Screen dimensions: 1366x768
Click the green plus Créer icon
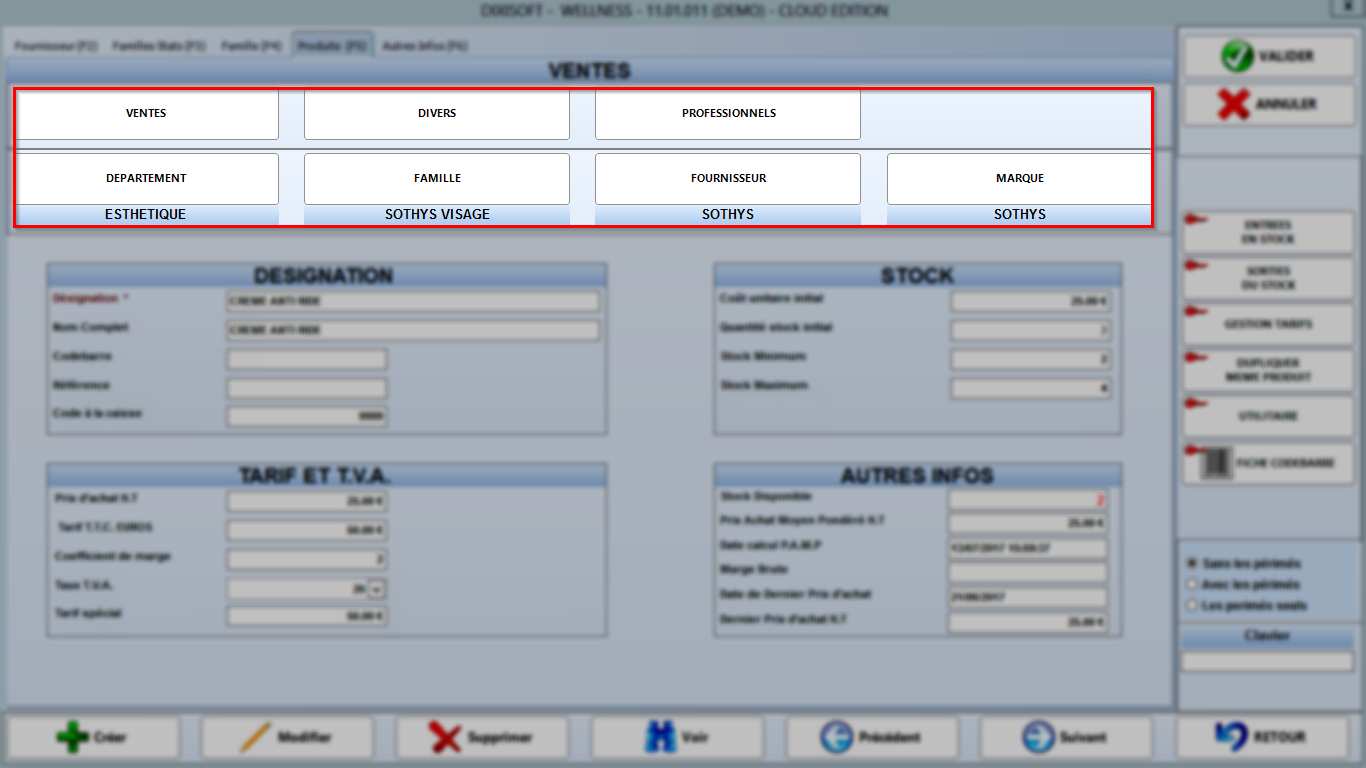pyautogui.click(x=72, y=738)
